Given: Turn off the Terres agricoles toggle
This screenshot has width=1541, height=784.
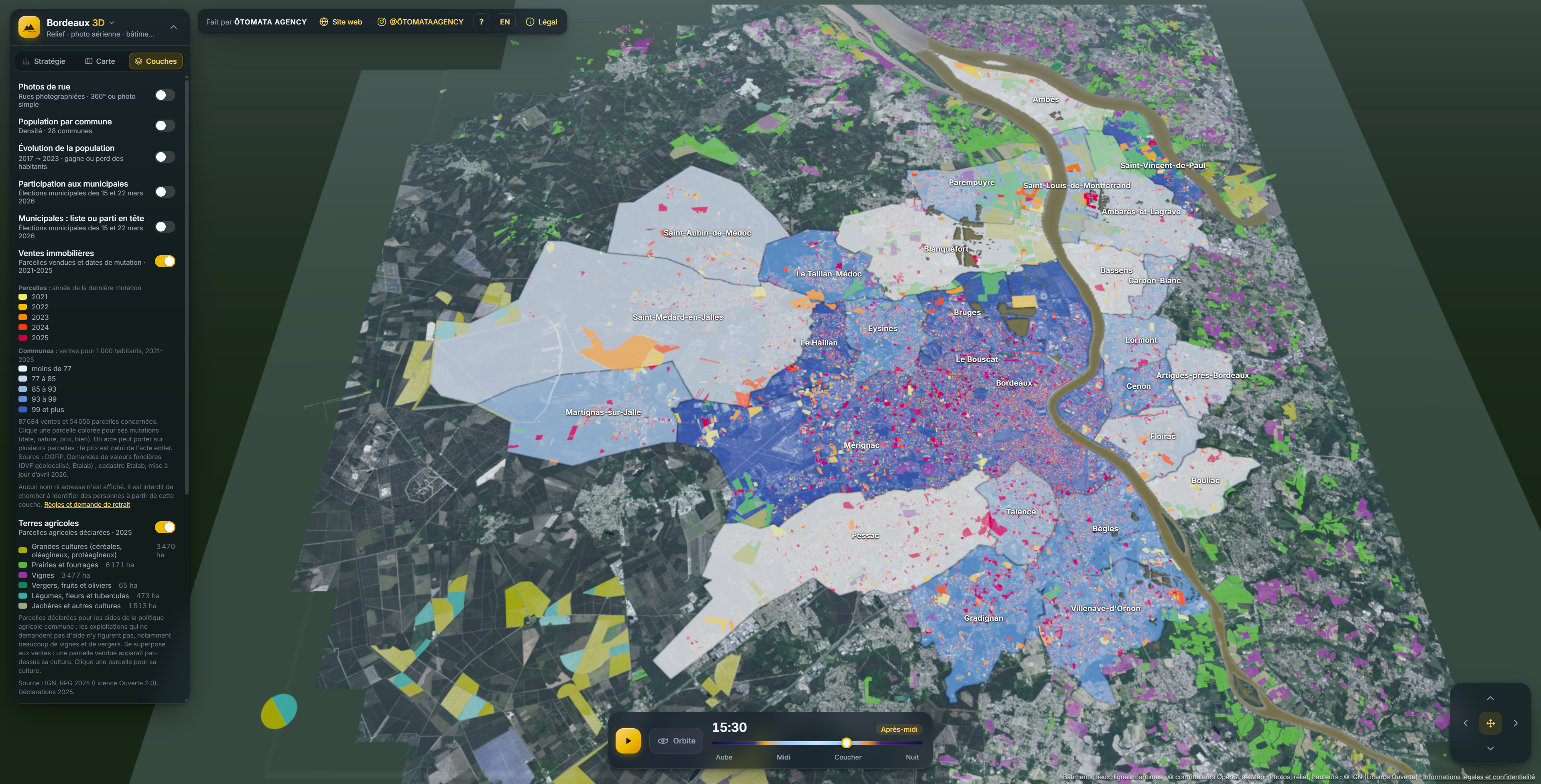Looking at the screenshot, I should tap(165, 527).
